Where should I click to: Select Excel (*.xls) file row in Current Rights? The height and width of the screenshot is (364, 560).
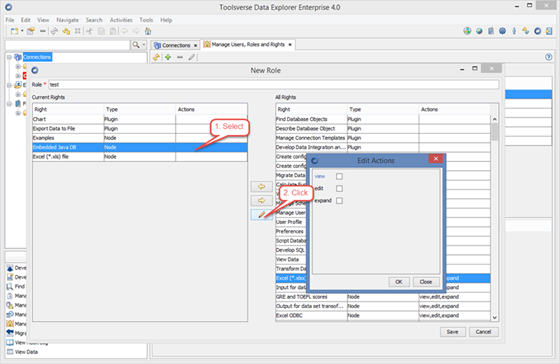[x=140, y=156]
